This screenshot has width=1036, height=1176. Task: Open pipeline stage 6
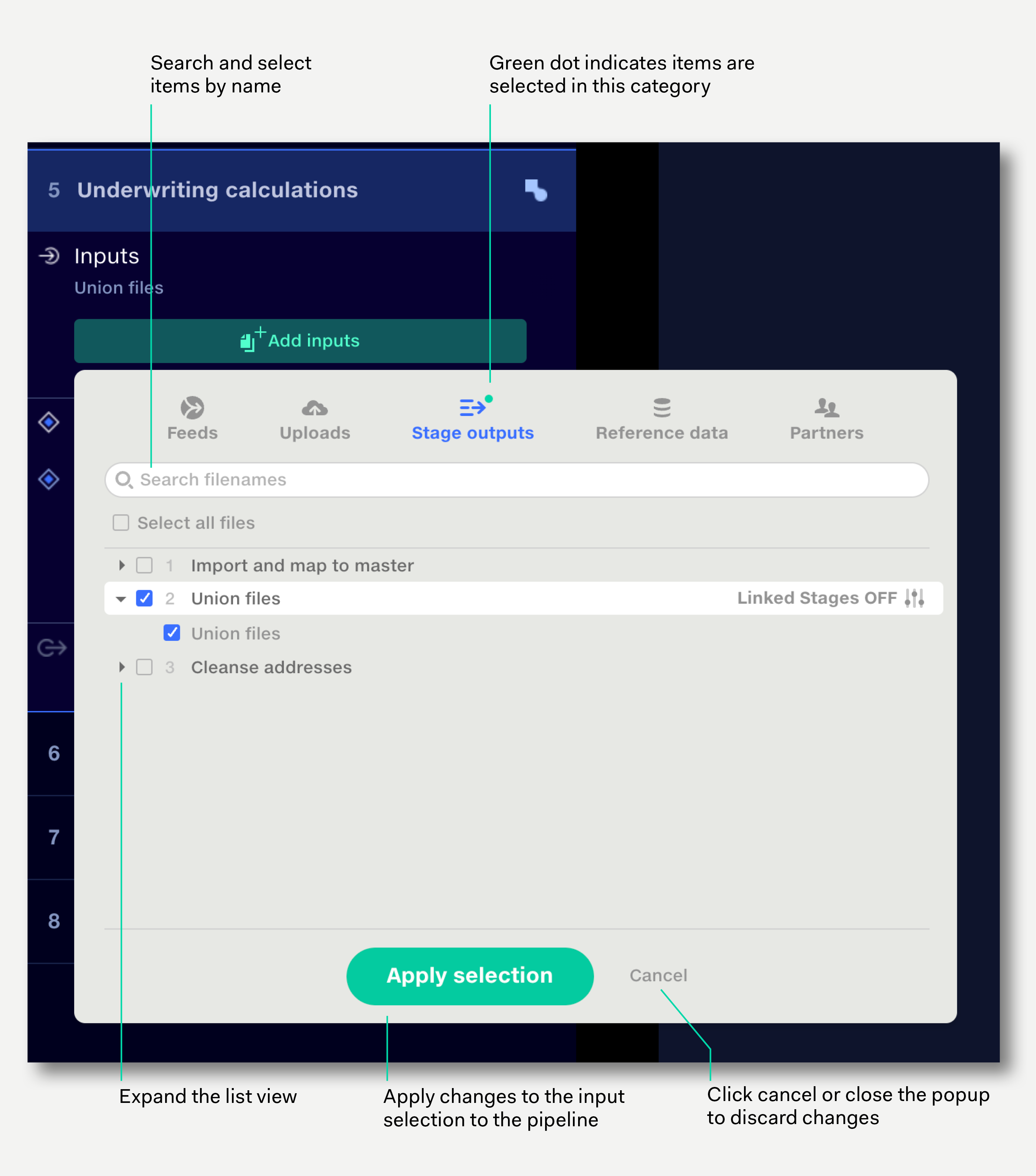[x=53, y=753]
